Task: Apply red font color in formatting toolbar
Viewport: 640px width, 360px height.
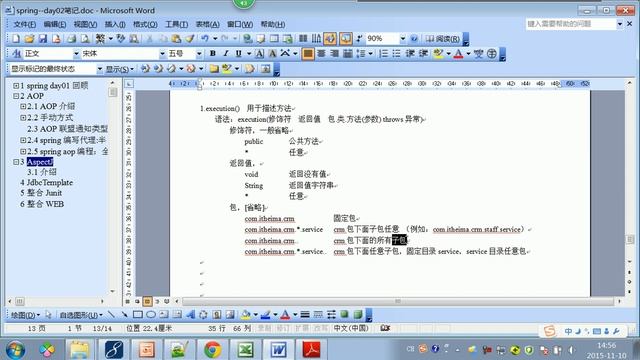Action: 458,53
